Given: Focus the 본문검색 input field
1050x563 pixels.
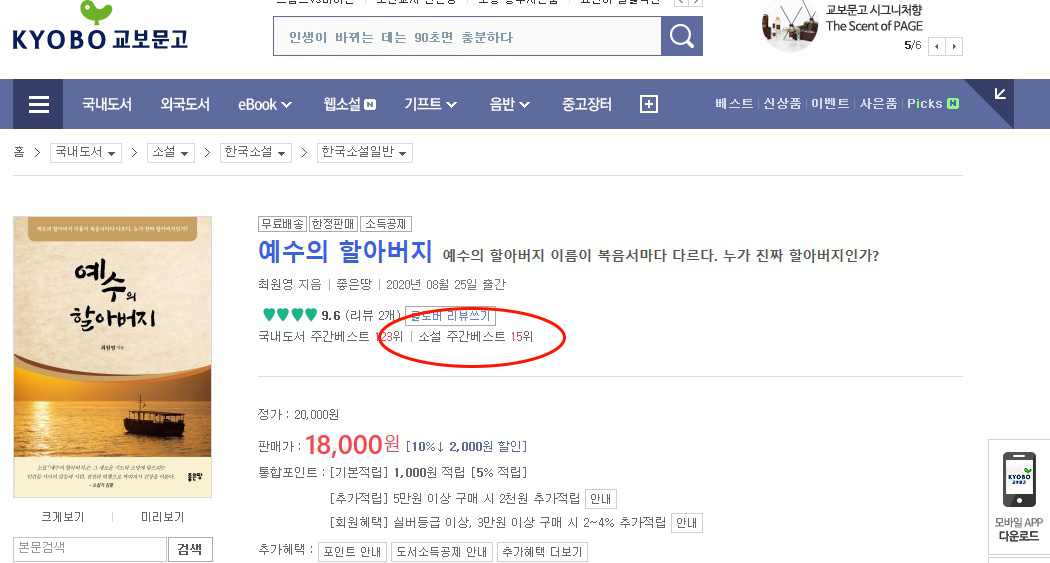Looking at the screenshot, I should [x=90, y=549].
